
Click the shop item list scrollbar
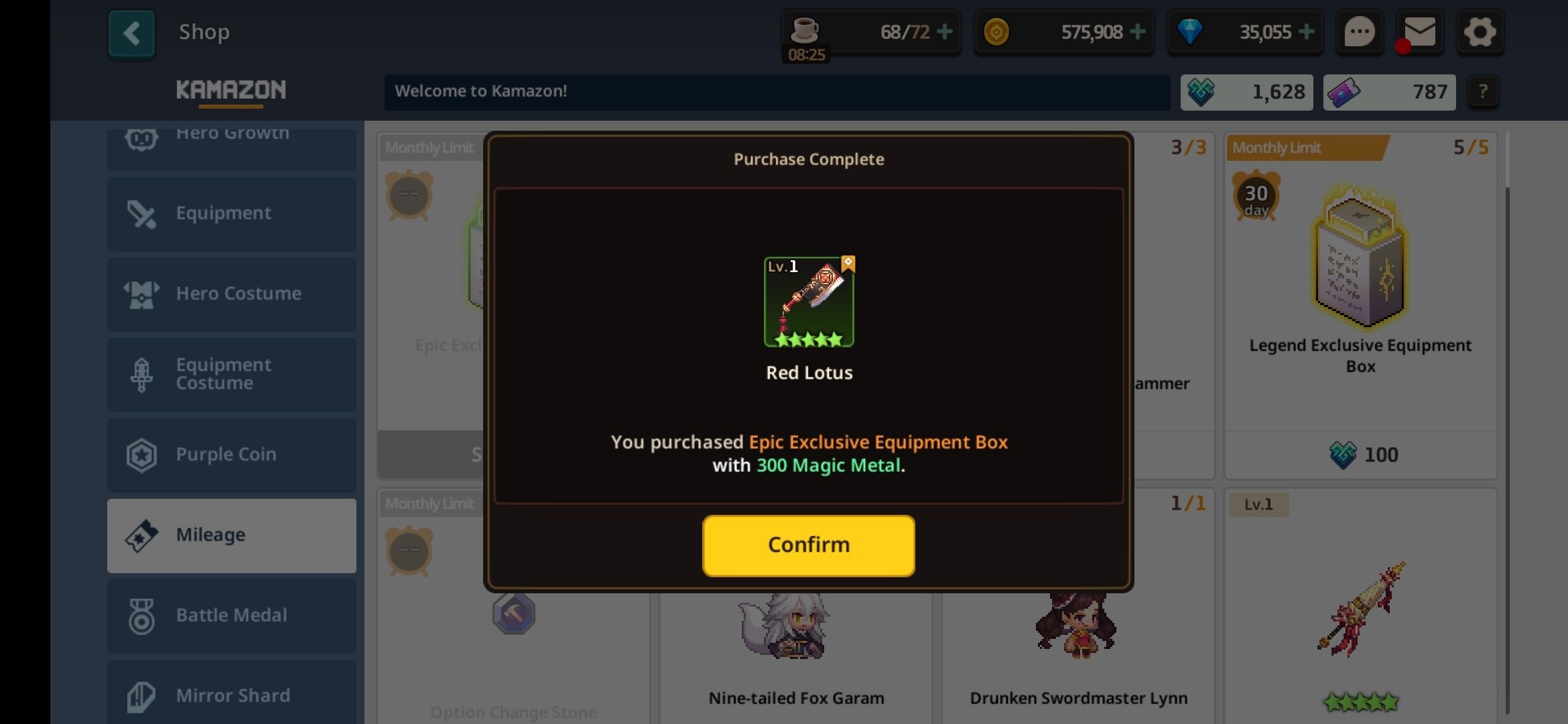pyautogui.click(x=1508, y=422)
